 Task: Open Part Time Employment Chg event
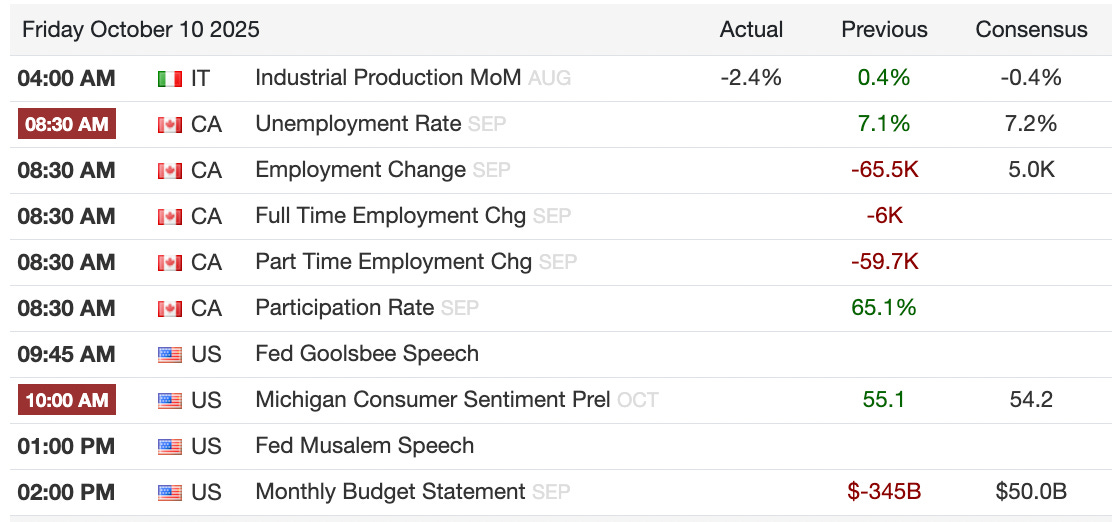393,262
